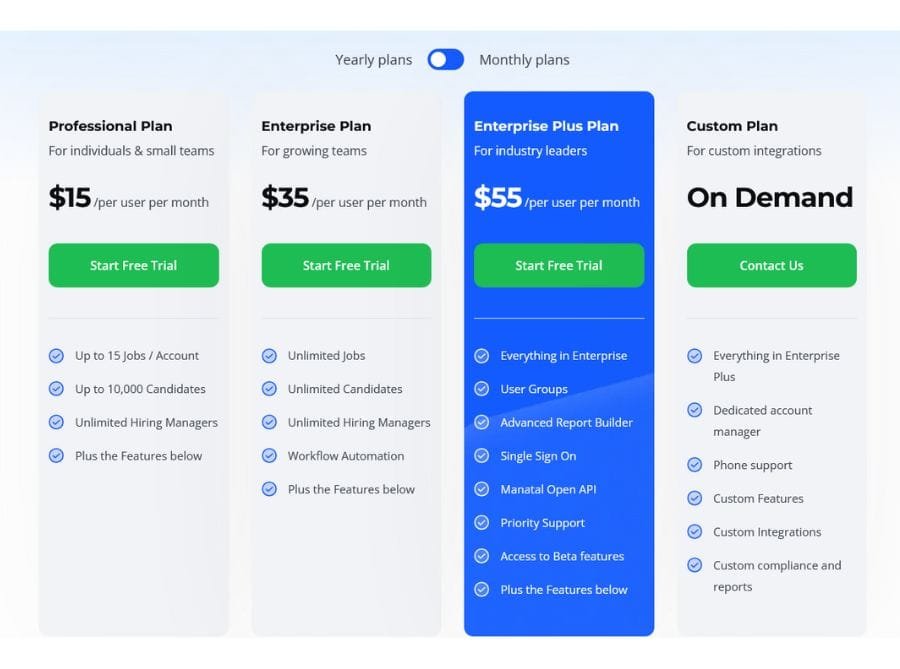
Task: Select the Monthly plans label
Action: click(524, 60)
